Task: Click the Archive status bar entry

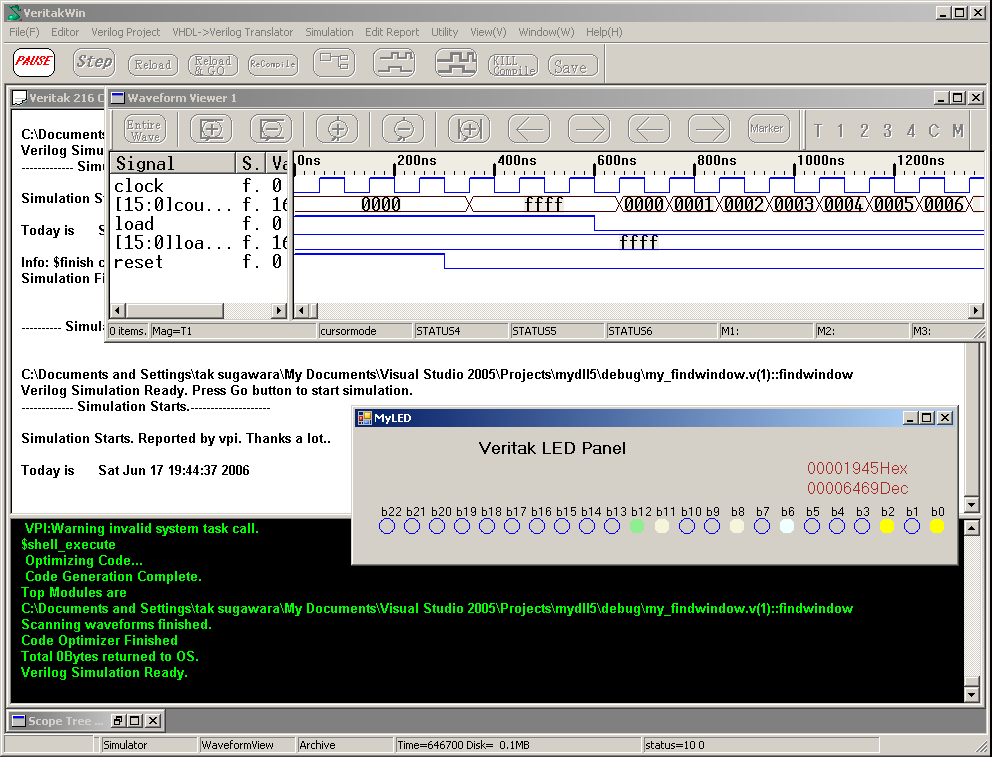Action: 345,745
